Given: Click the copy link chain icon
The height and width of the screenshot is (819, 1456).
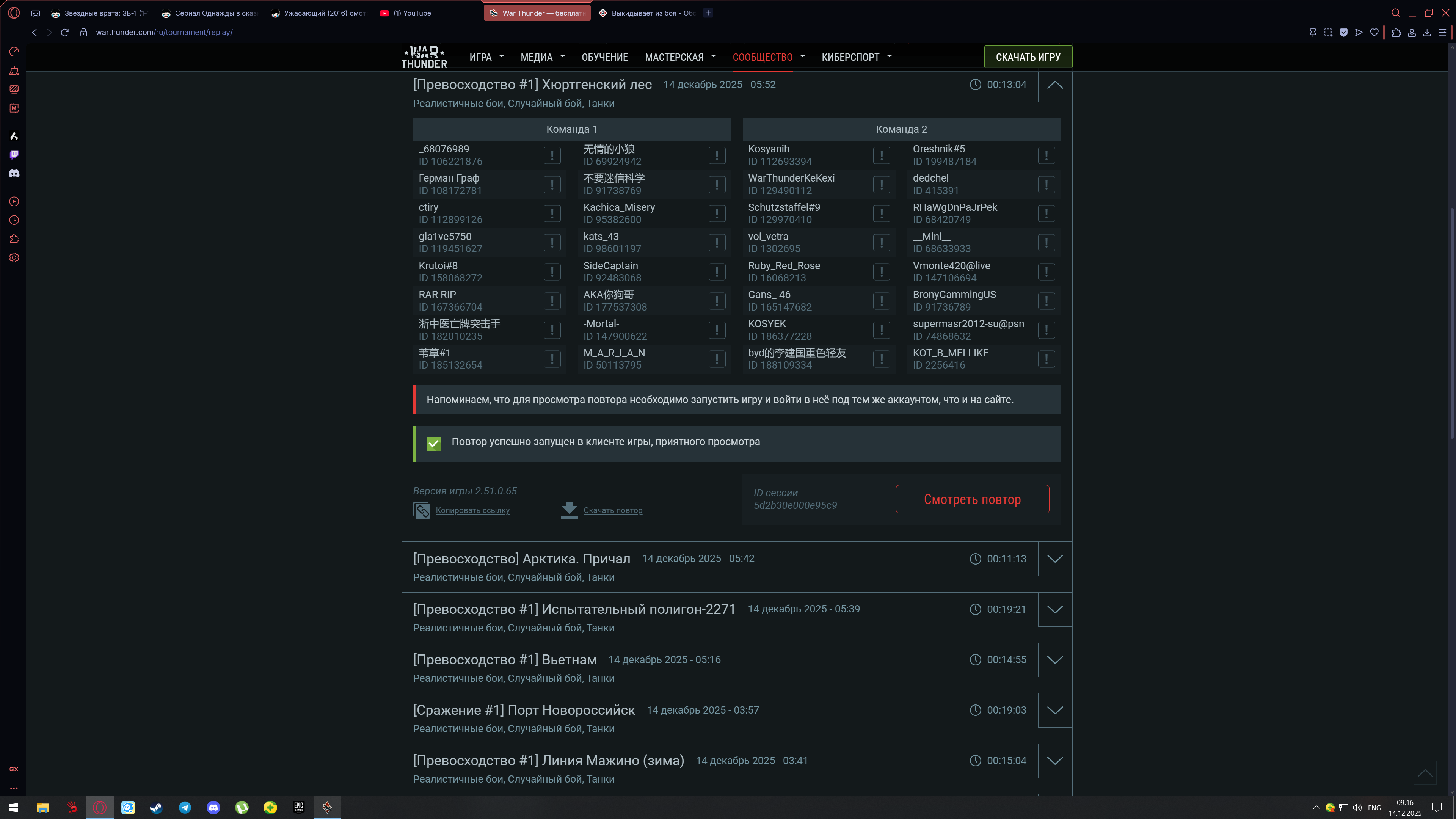Looking at the screenshot, I should tap(422, 510).
